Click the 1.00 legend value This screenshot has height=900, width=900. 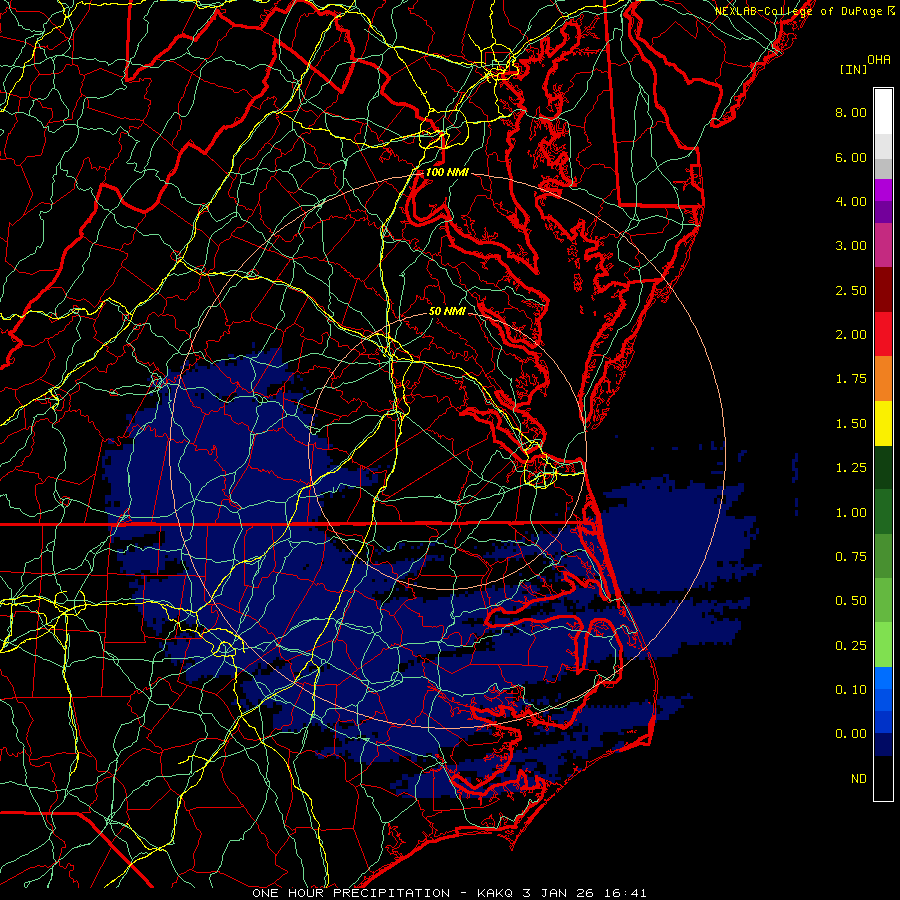coord(851,513)
